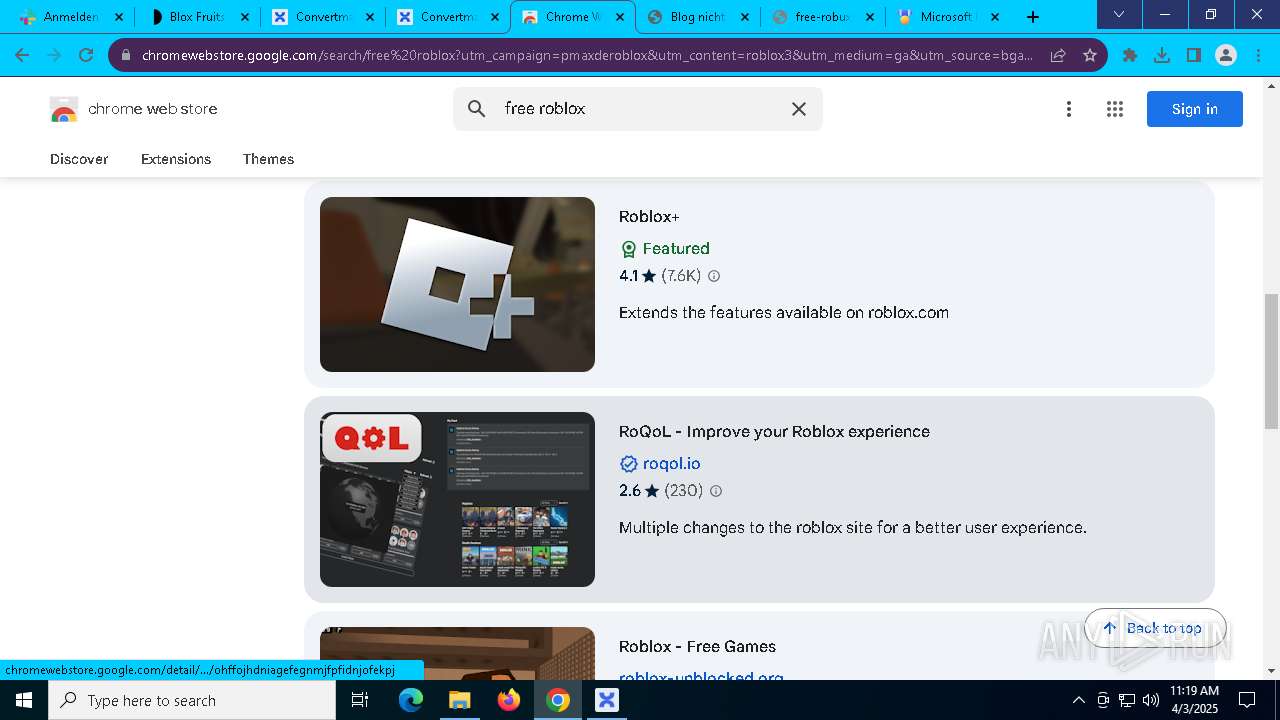
Task: Open the three-dot more options menu
Action: point(1069,109)
